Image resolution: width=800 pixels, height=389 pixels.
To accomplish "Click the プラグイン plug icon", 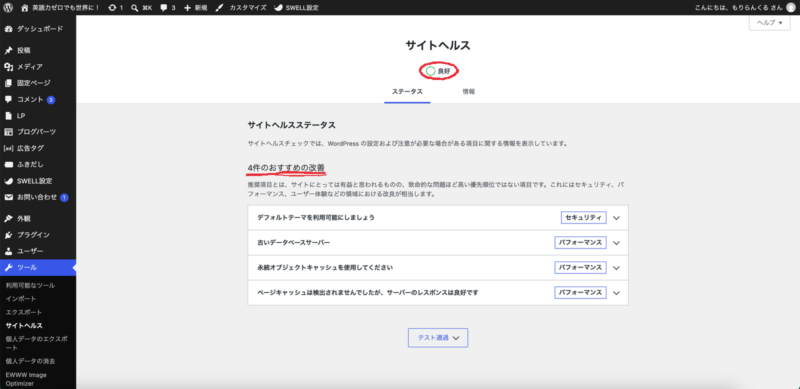I will (8, 235).
